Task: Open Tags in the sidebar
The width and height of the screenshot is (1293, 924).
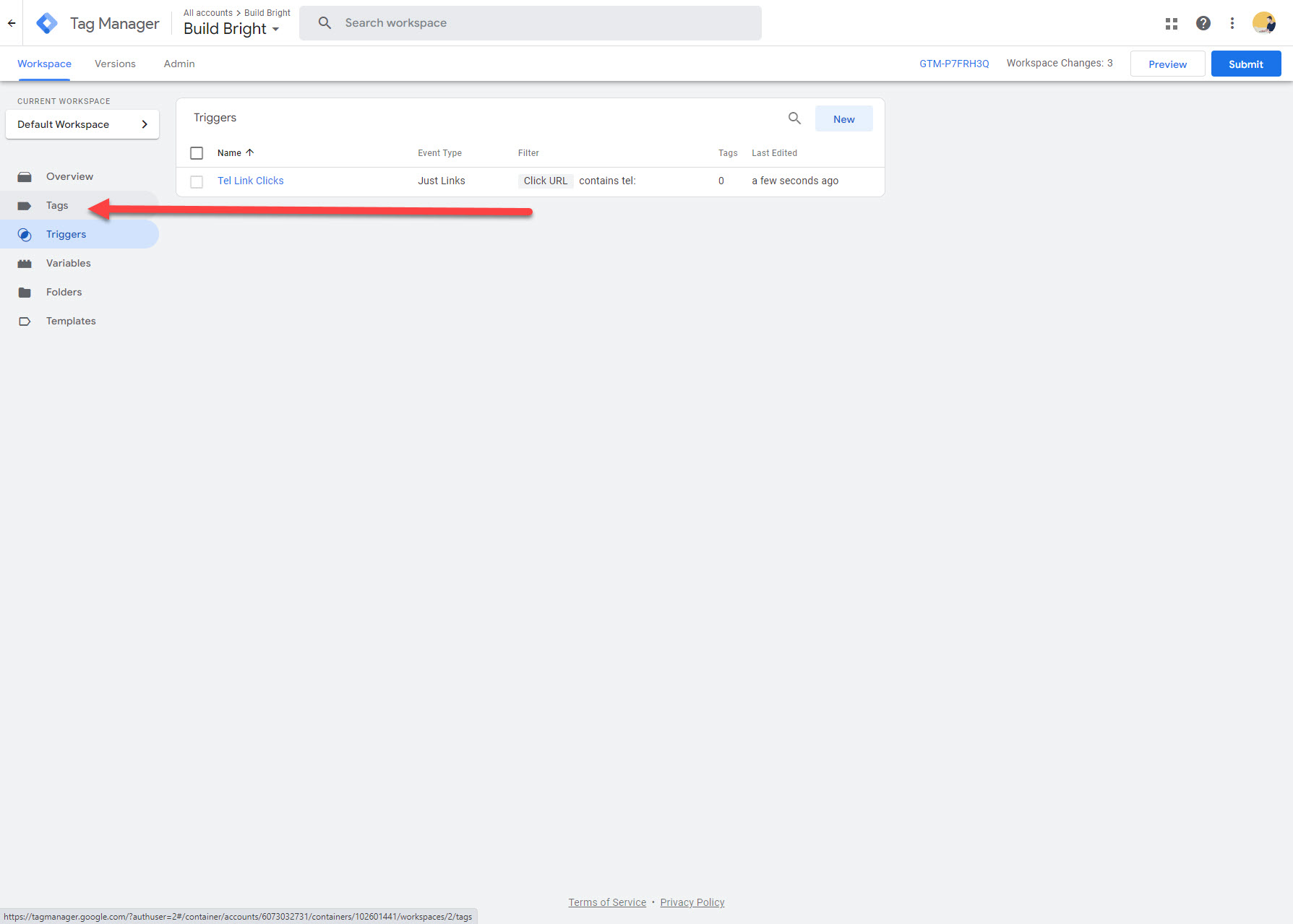Action: pyautogui.click(x=57, y=206)
